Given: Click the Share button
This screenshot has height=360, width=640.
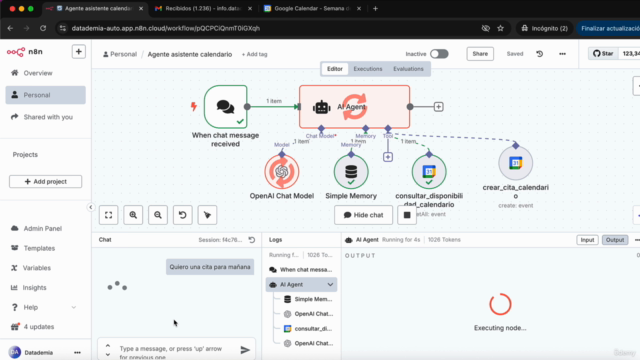Looking at the screenshot, I should click(480, 54).
